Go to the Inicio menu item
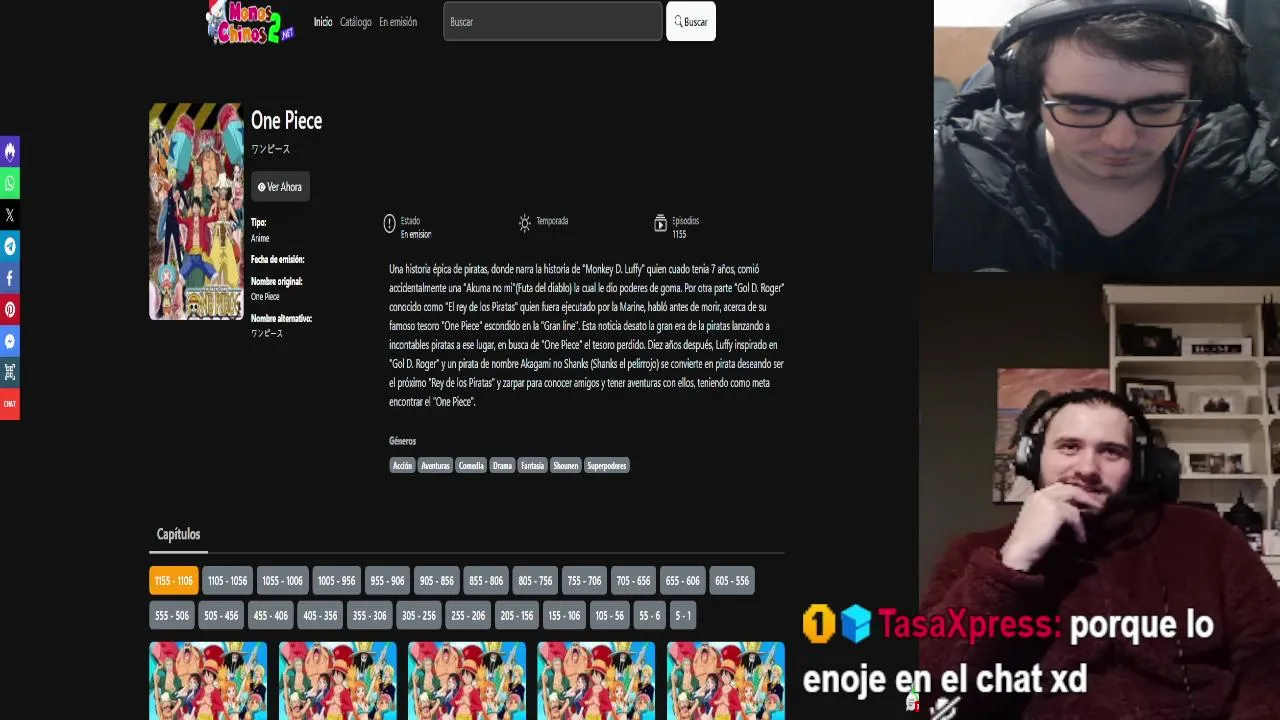1280x720 pixels. 323,22
